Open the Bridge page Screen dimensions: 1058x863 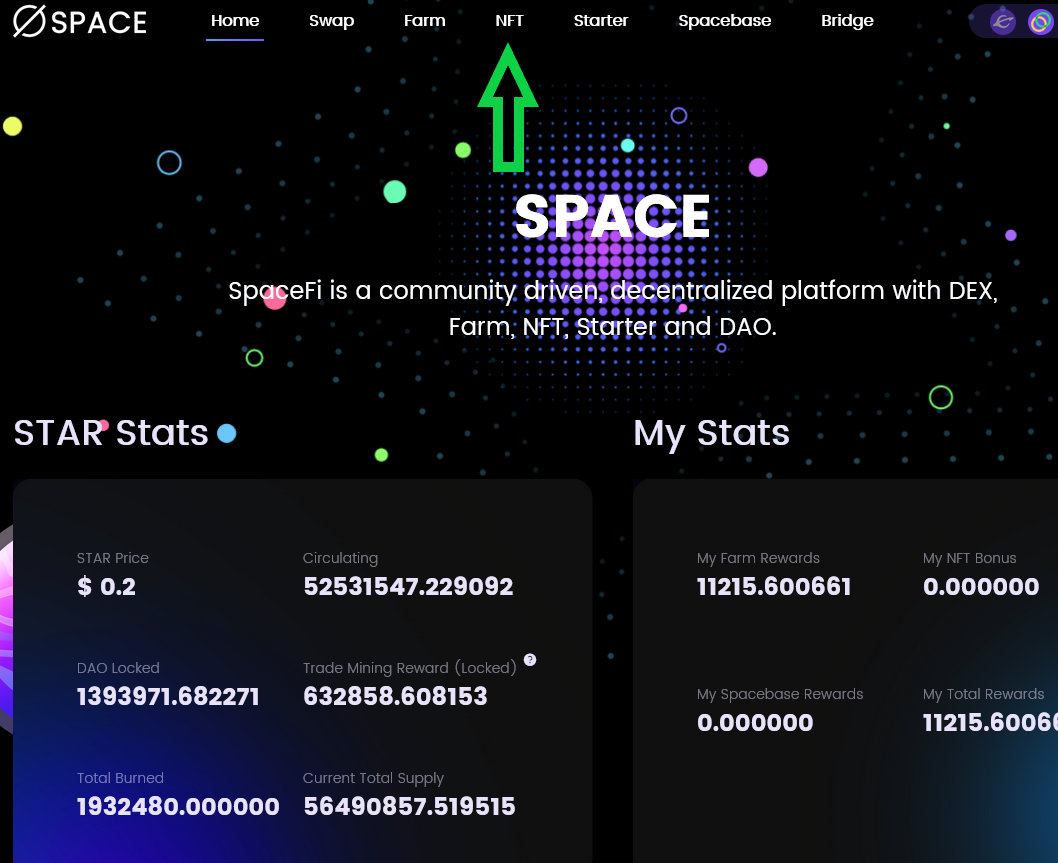point(847,21)
